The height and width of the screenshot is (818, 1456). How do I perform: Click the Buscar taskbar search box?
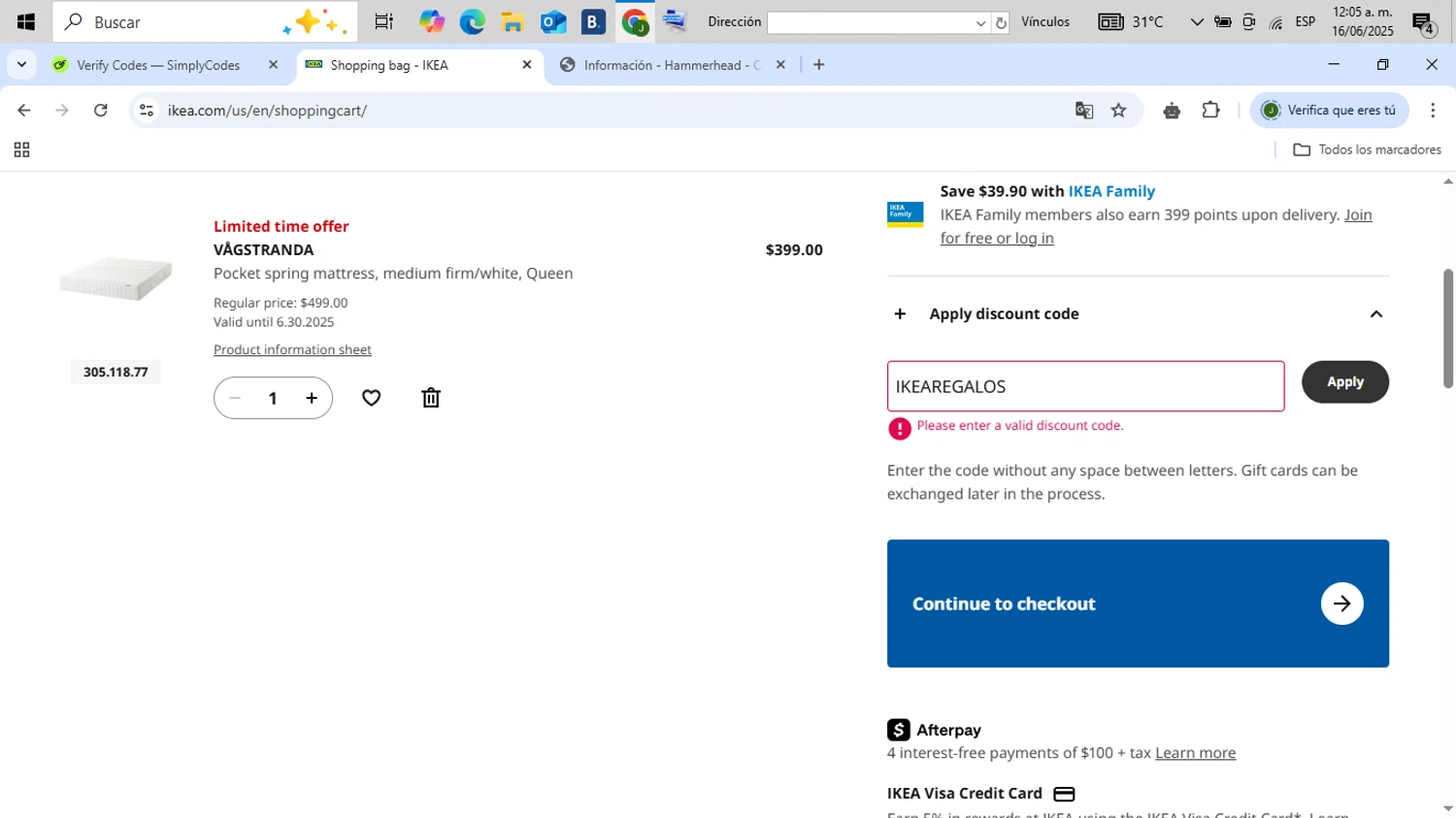(x=205, y=21)
